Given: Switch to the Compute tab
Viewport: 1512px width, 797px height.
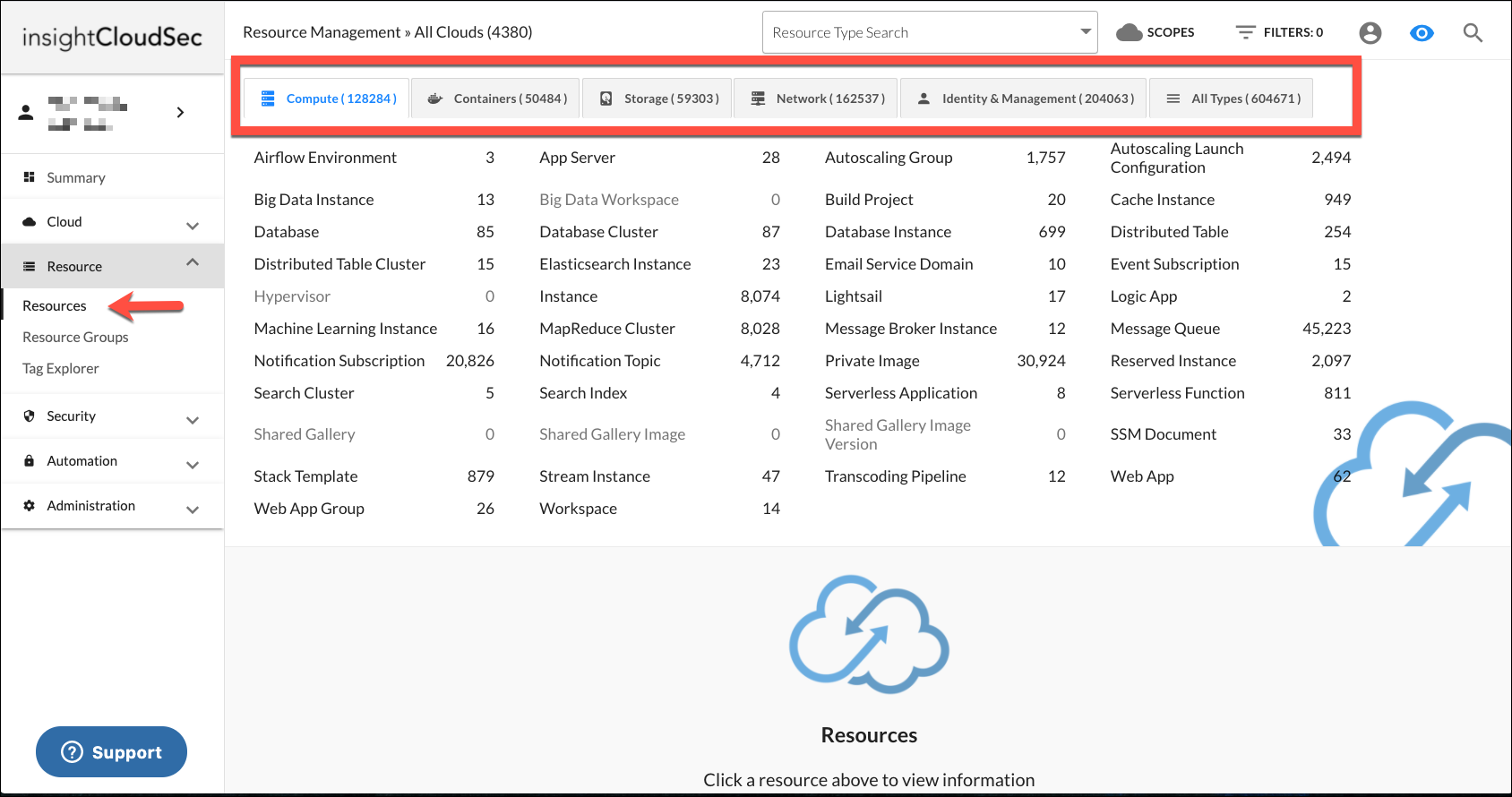Looking at the screenshot, I should tap(327, 99).
